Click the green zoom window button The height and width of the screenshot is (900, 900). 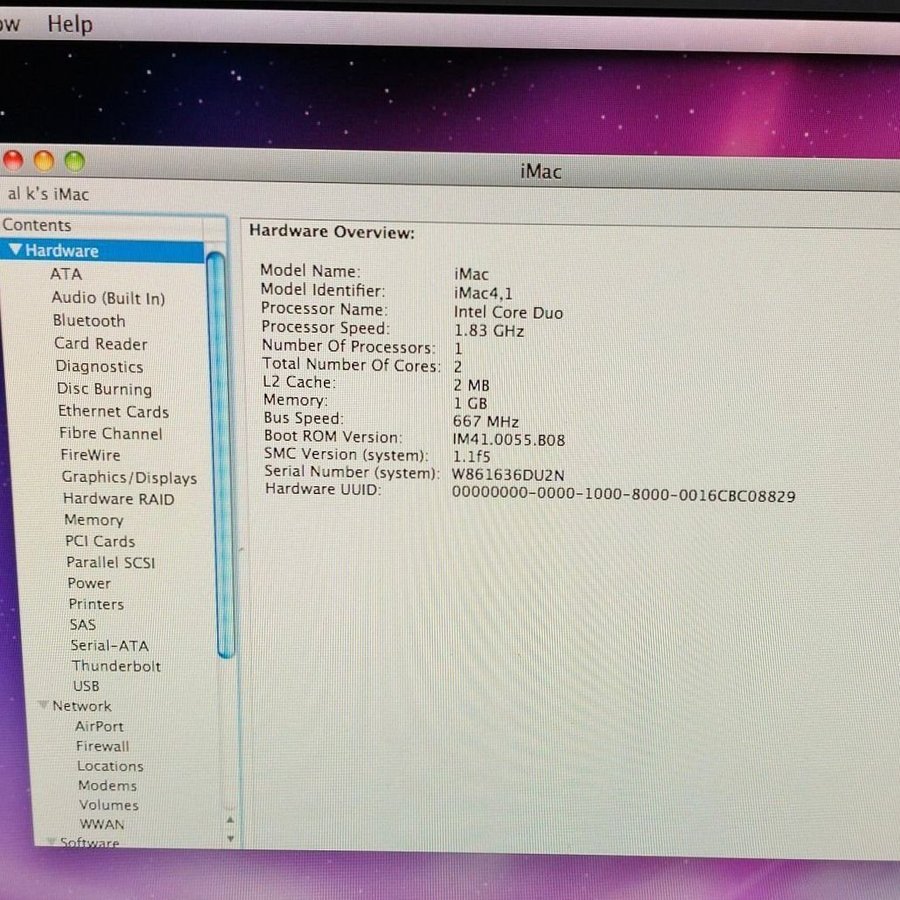tap(75, 161)
